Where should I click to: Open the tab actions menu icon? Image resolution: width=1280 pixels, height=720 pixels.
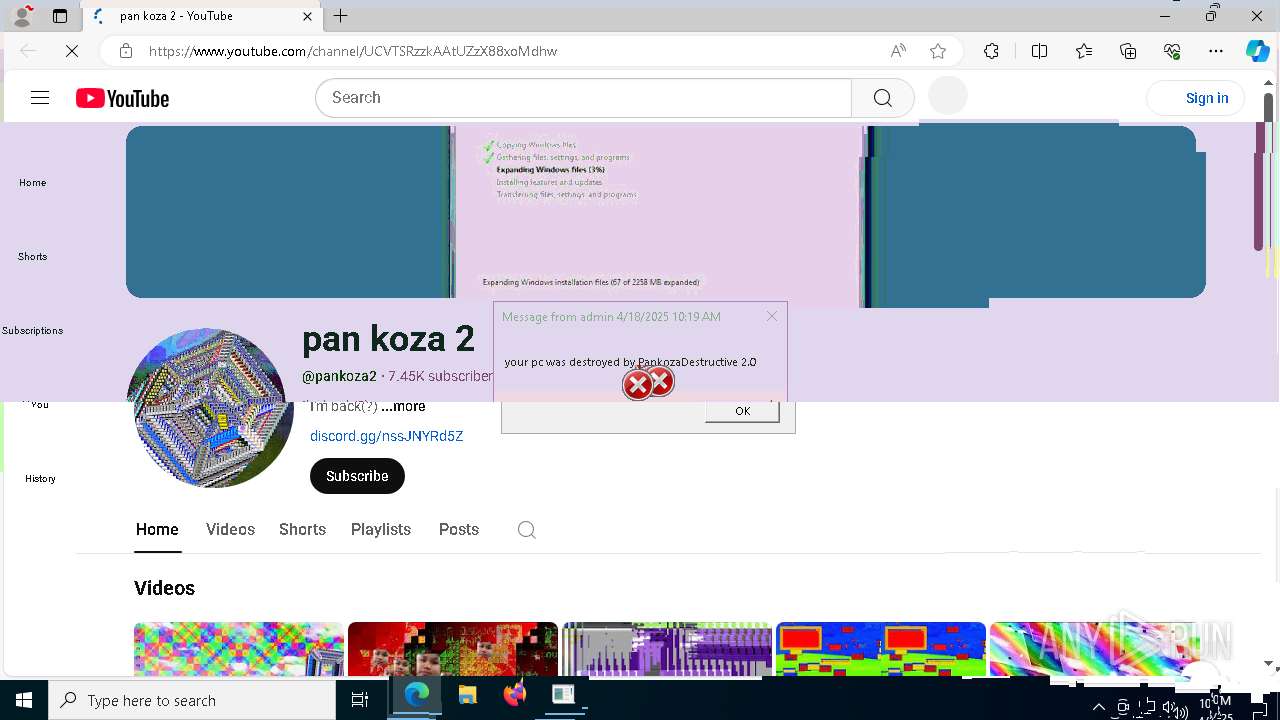(60, 16)
